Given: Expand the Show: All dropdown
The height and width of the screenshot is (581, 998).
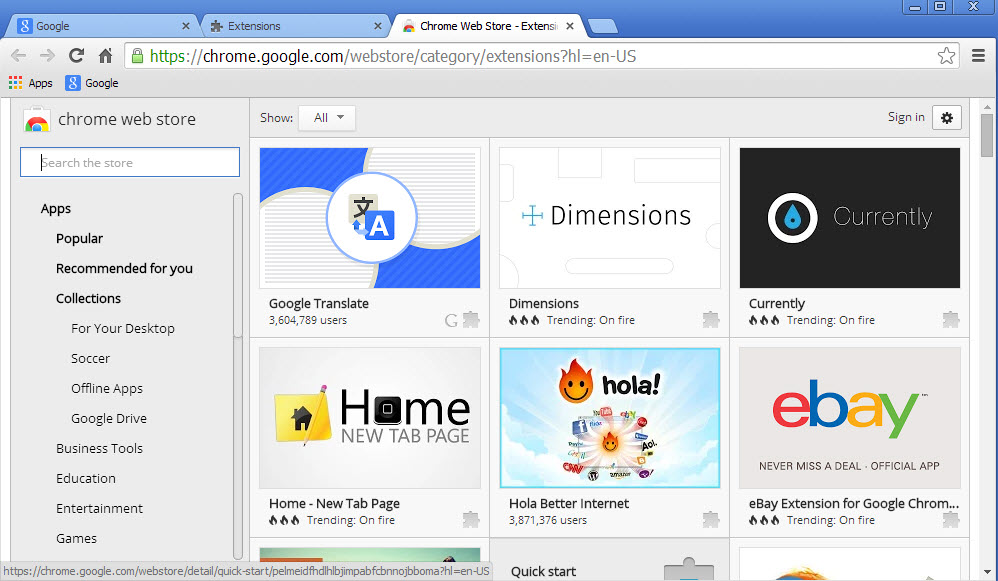Looking at the screenshot, I should tap(327, 118).
